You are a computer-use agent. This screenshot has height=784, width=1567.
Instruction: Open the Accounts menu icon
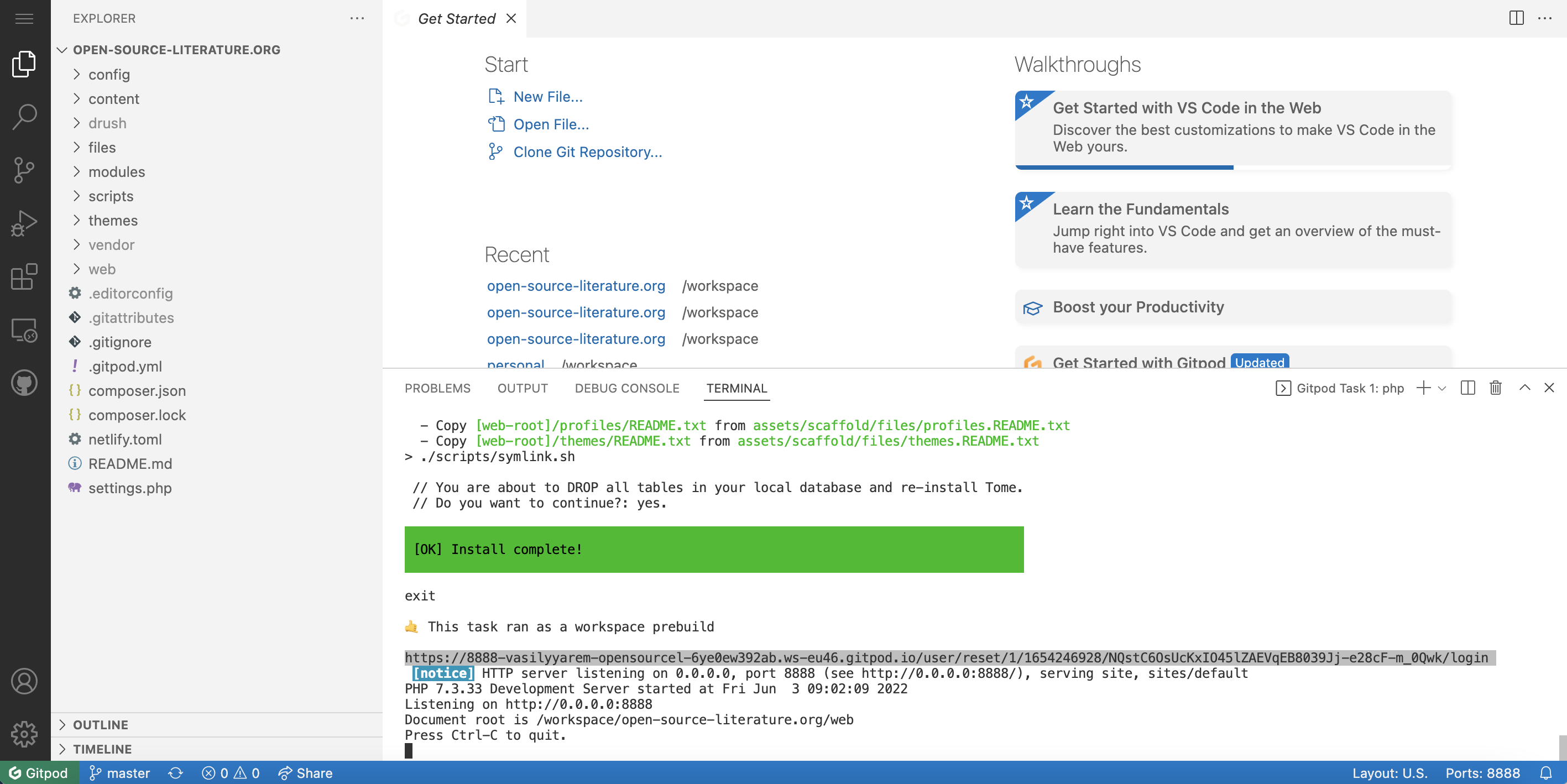point(24,681)
